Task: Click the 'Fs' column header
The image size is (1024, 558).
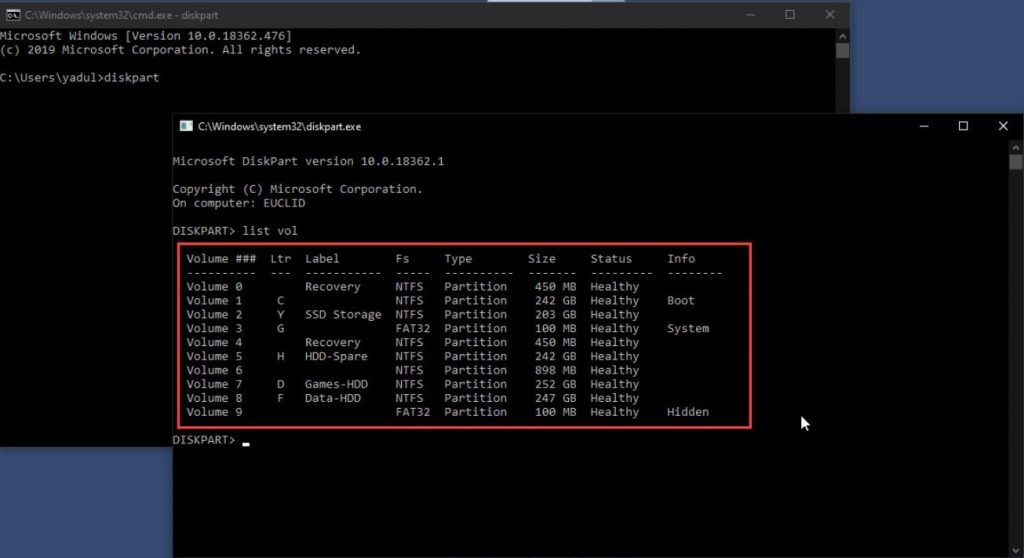Action: [x=402, y=259]
